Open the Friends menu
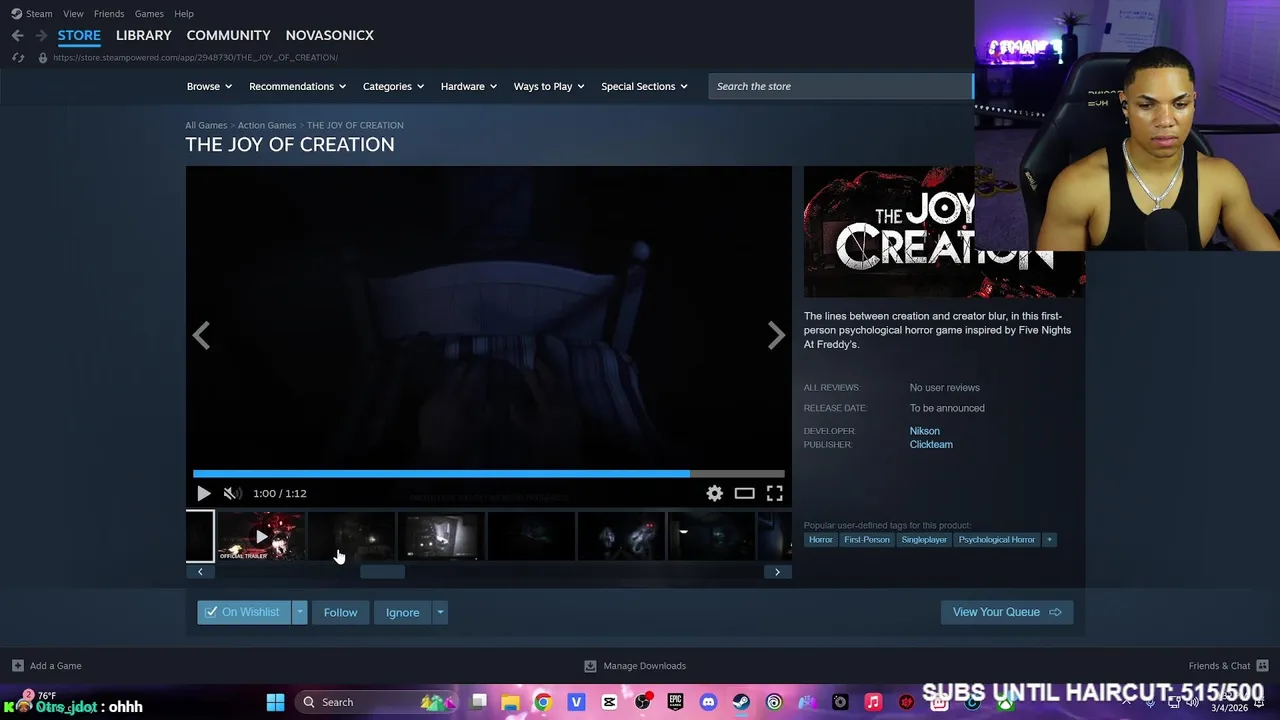The image size is (1280, 720). click(109, 13)
